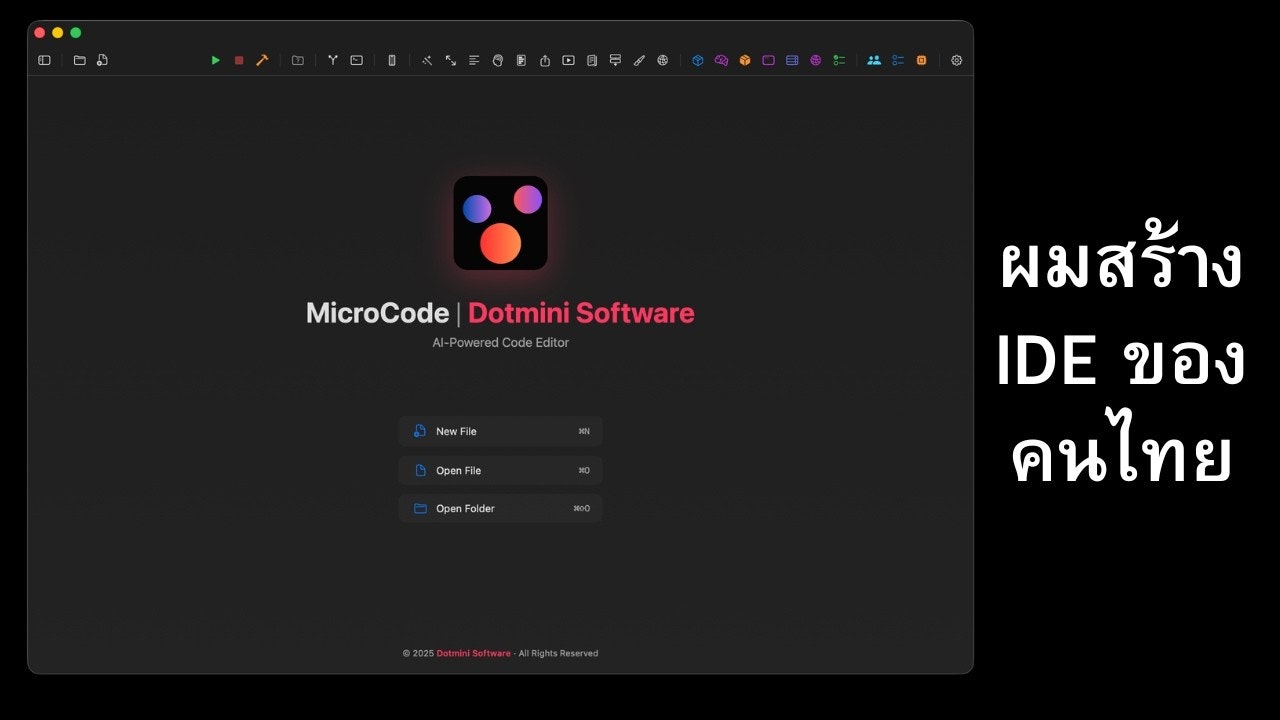Click the mobile device preview icon
The width and height of the screenshot is (1280, 720).
pyautogui.click(x=391, y=60)
